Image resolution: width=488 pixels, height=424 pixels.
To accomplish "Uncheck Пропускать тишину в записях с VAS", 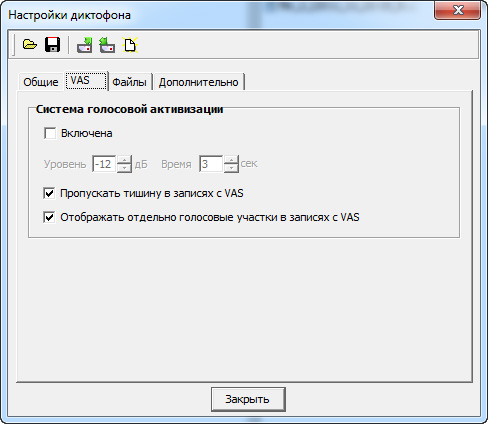I will pyautogui.click(x=49, y=193).
